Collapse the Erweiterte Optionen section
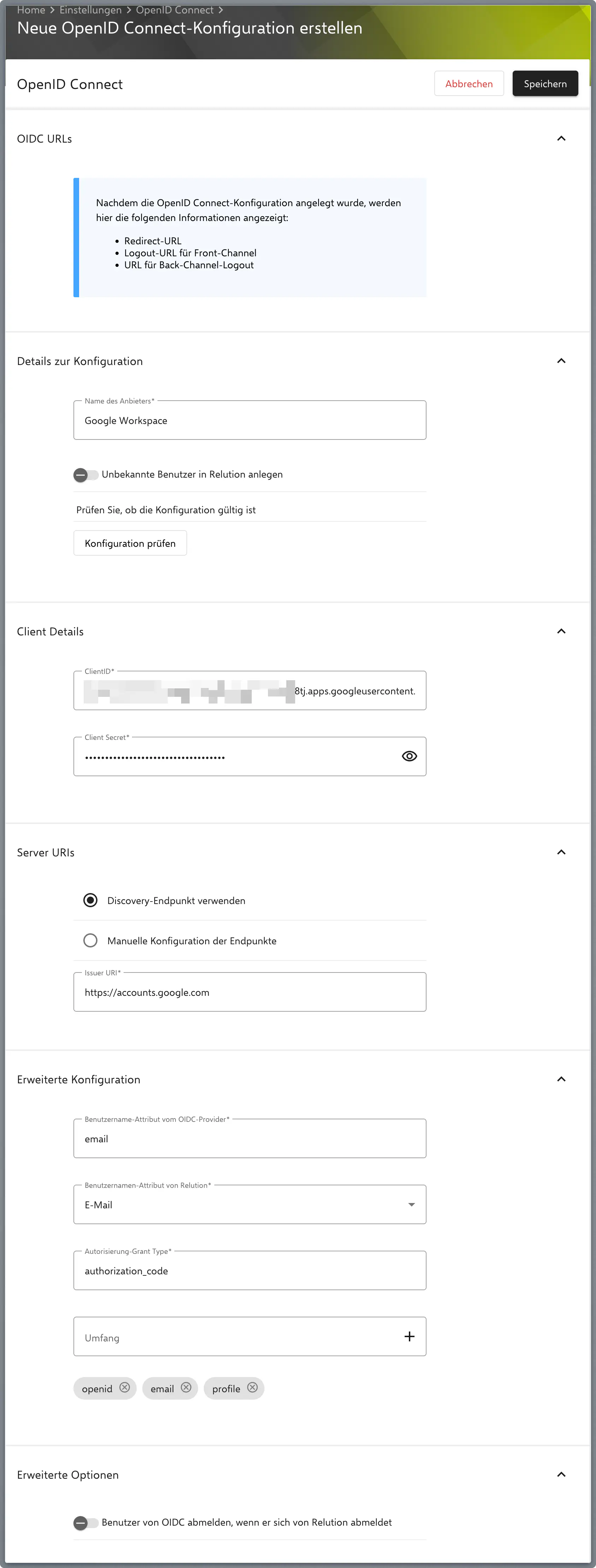 tap(561, 1474)
